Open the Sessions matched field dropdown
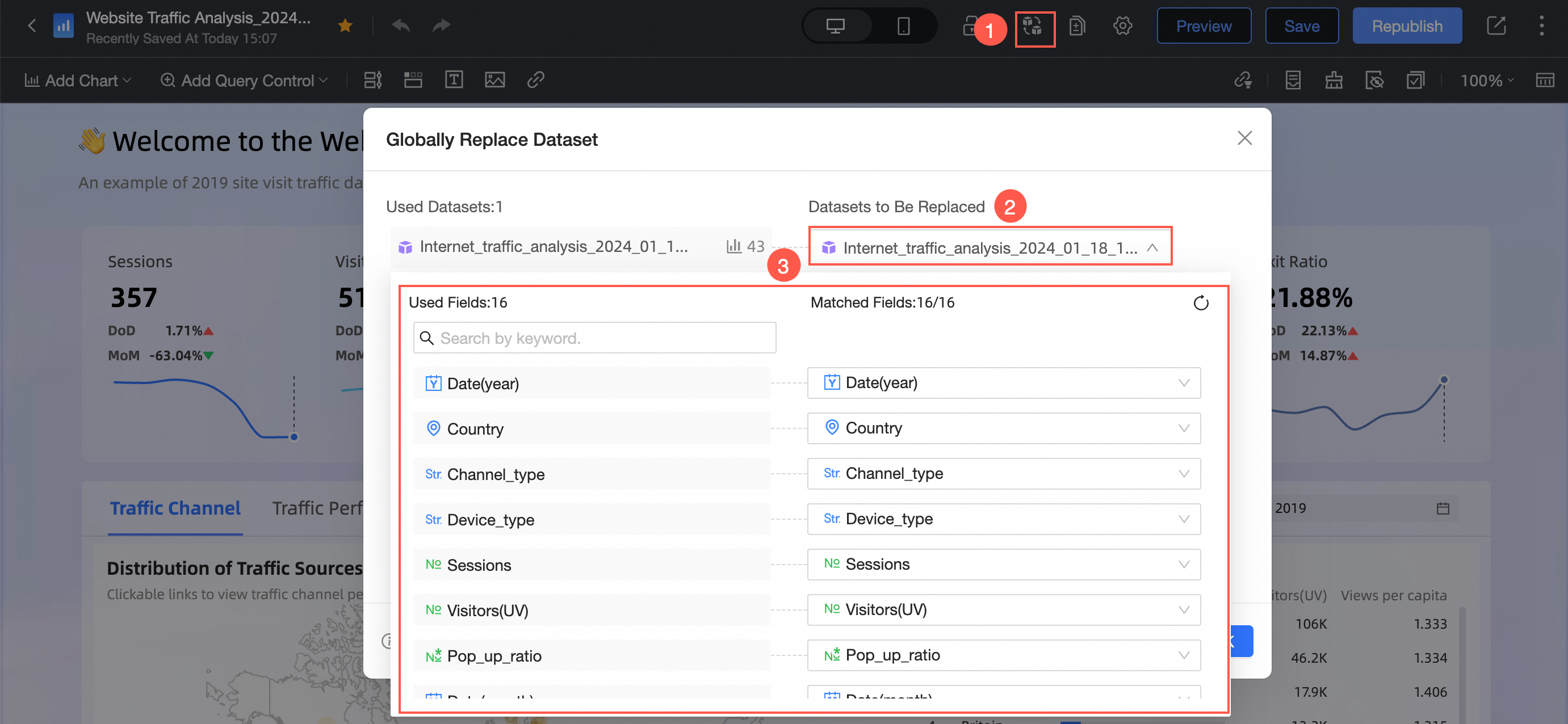 [1003, 565]
